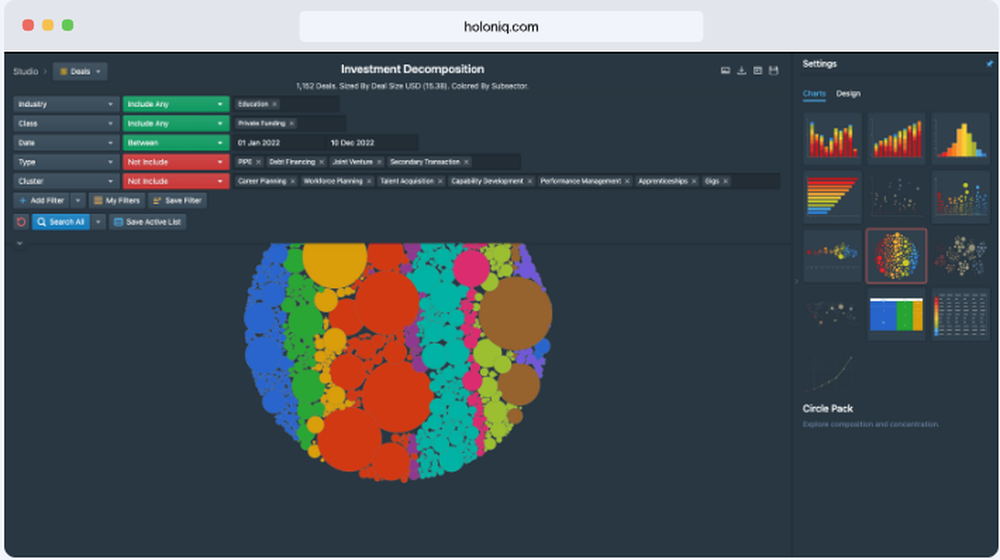Open My Filters
The image size is (1000, 560).
click(117, 200)
